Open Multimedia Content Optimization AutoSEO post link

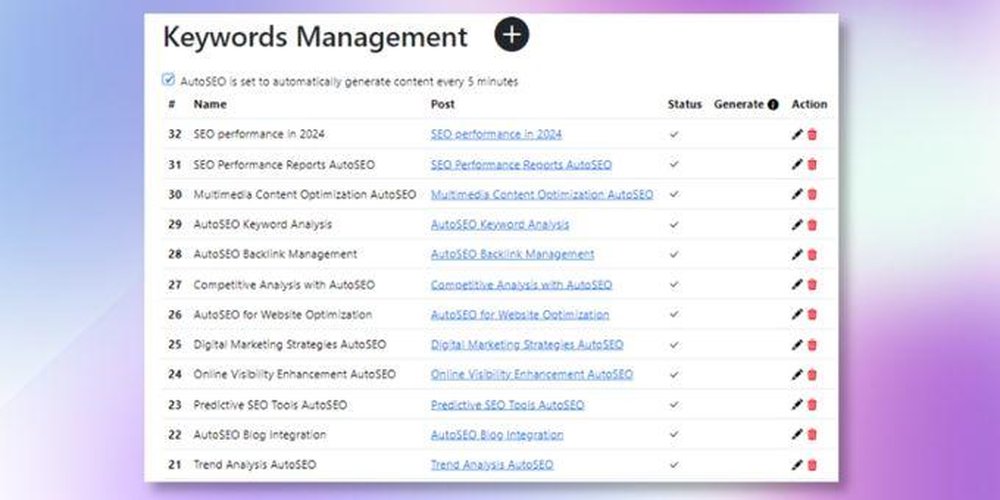pos(542,195)
